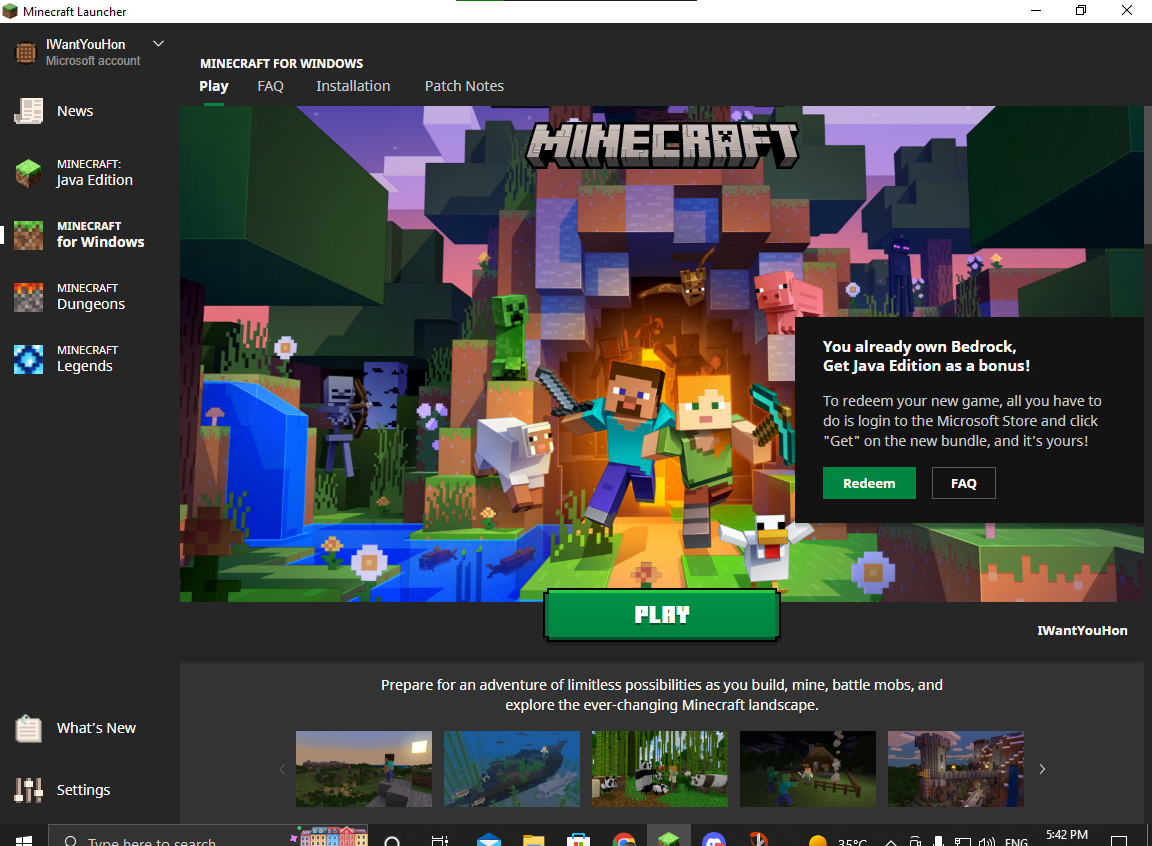The height and width of the screenshot is (846, 1152).
Task: Switch to the Installation tab
Action: pos(353,86)
